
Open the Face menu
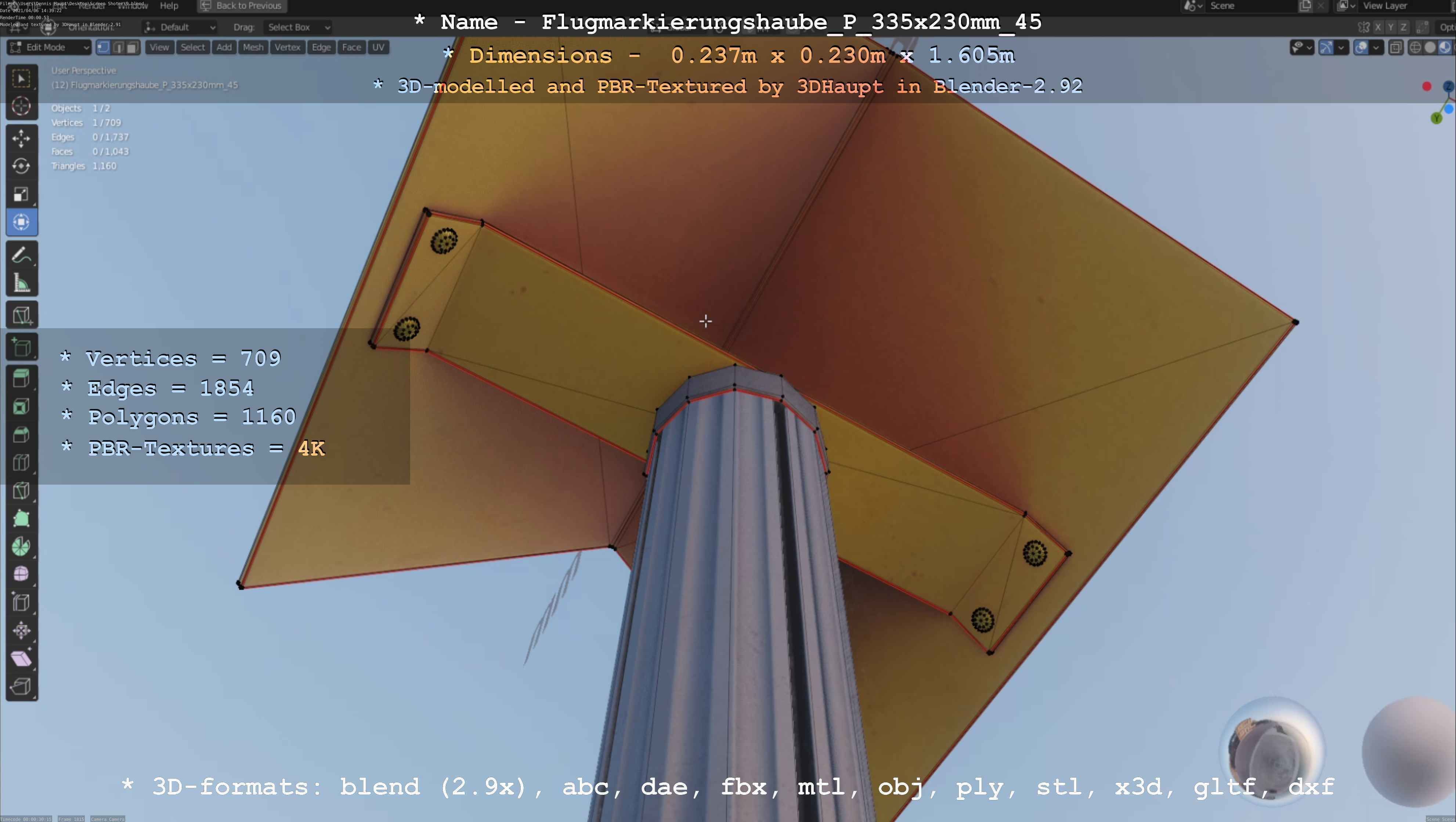[x=351, y=47]
